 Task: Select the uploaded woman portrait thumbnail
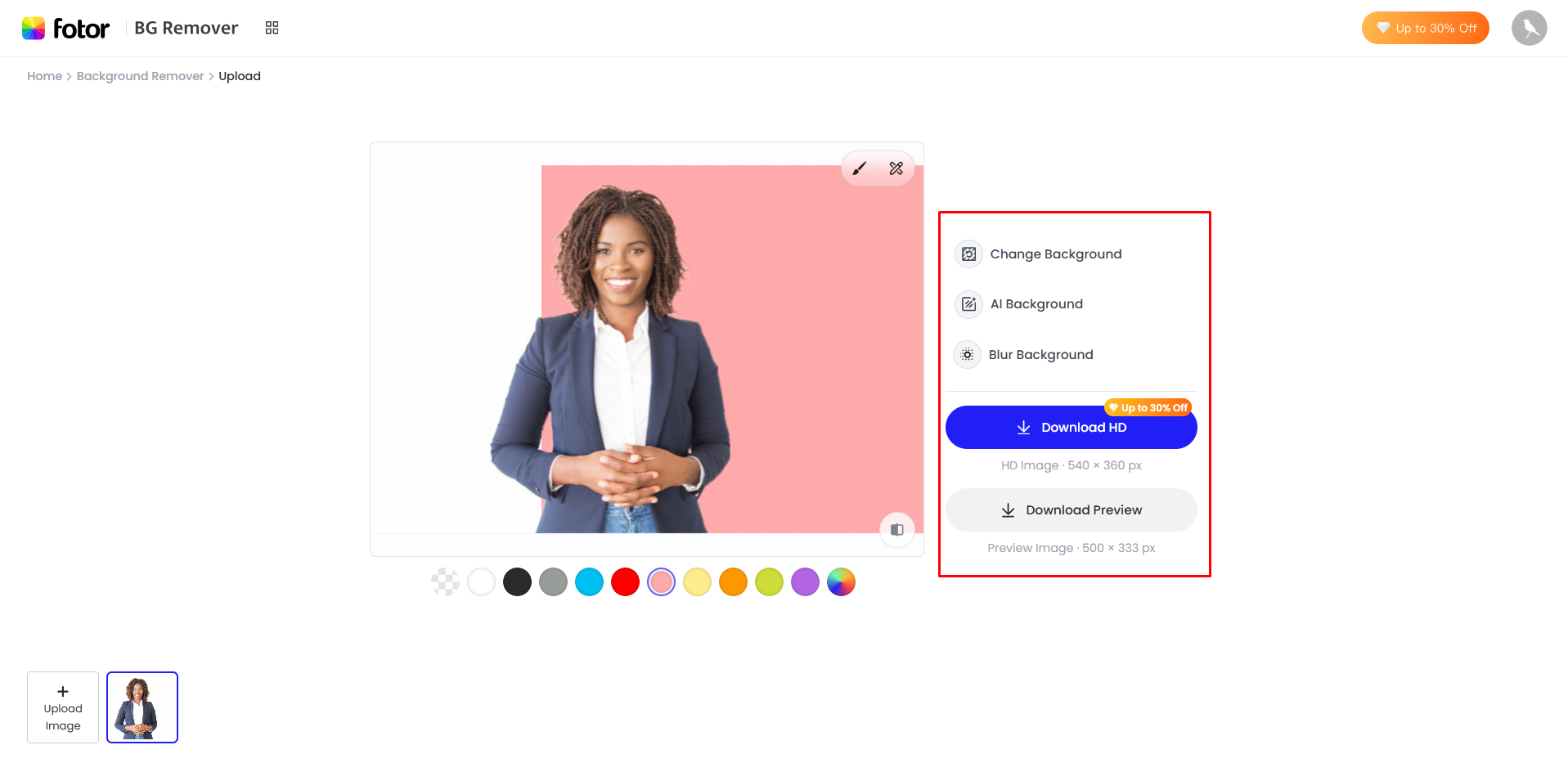pos(142,707)
